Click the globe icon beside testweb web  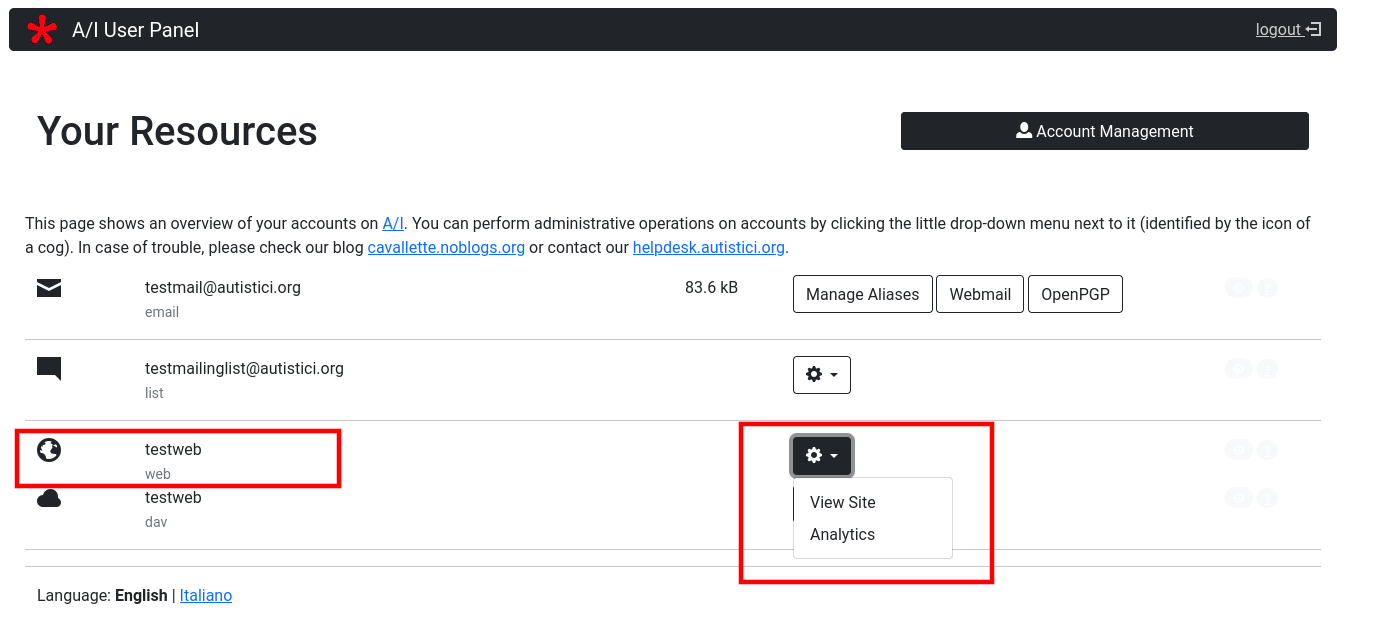click(x=49, y=450)
